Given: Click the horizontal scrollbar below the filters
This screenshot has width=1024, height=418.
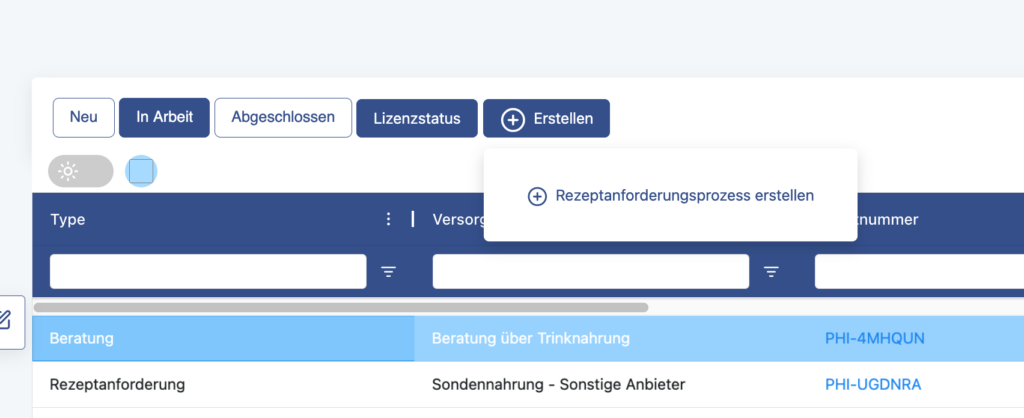Looking at the screenshot, I should coord(341,307).
